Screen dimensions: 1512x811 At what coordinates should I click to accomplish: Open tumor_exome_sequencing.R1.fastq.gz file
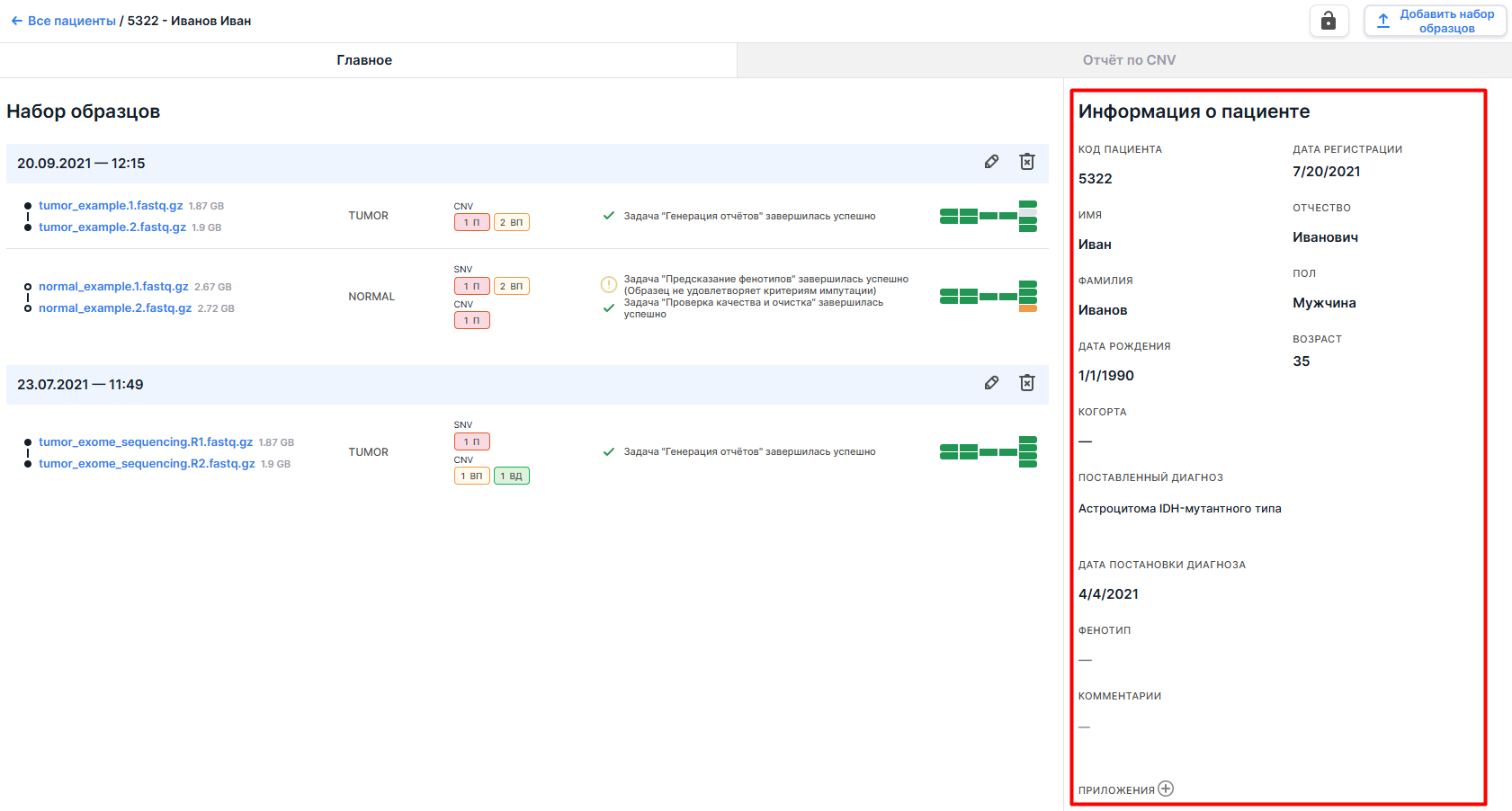pos(146,442)
